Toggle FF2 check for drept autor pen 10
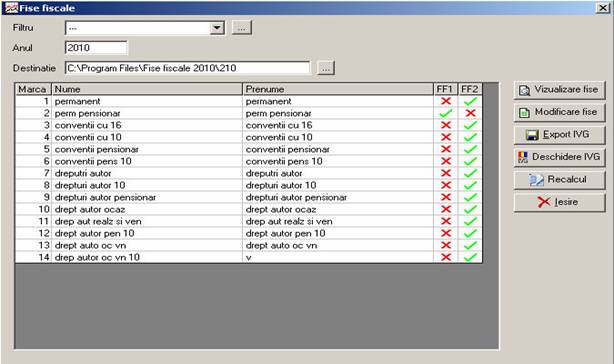This screenshot has height=364, width=614. [x=470, y=233]
